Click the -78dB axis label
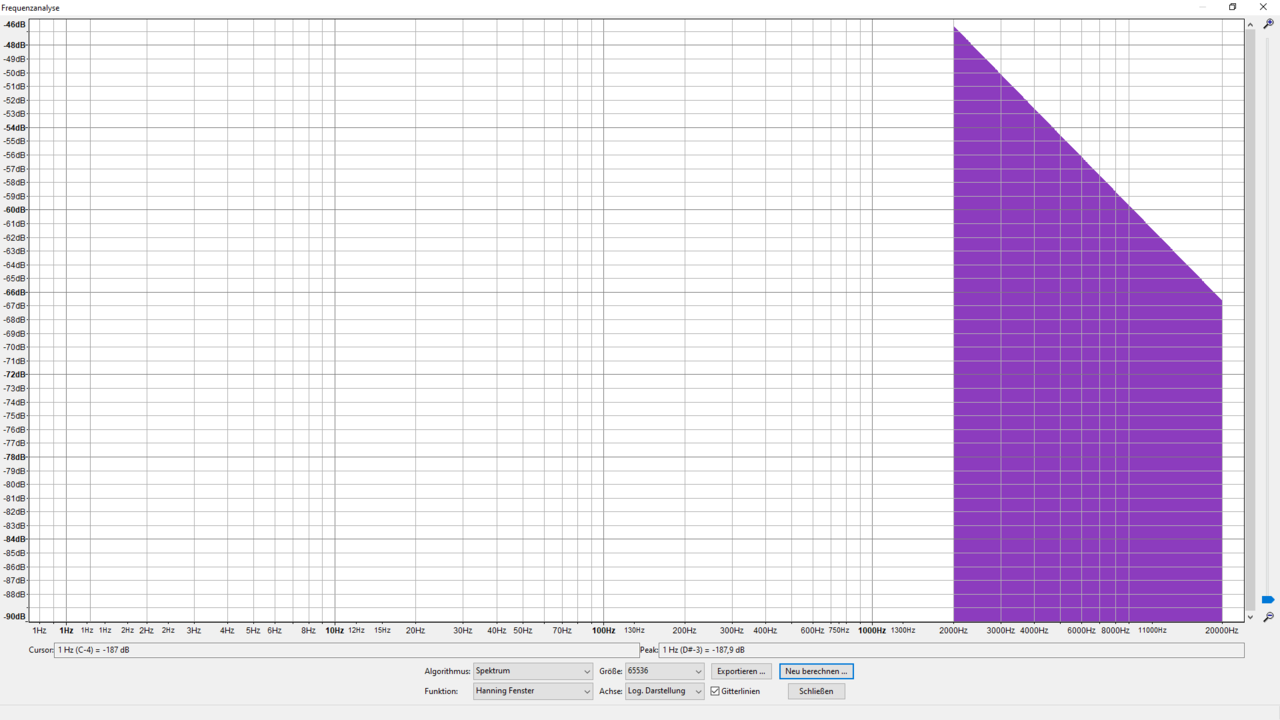 (15, 456)
